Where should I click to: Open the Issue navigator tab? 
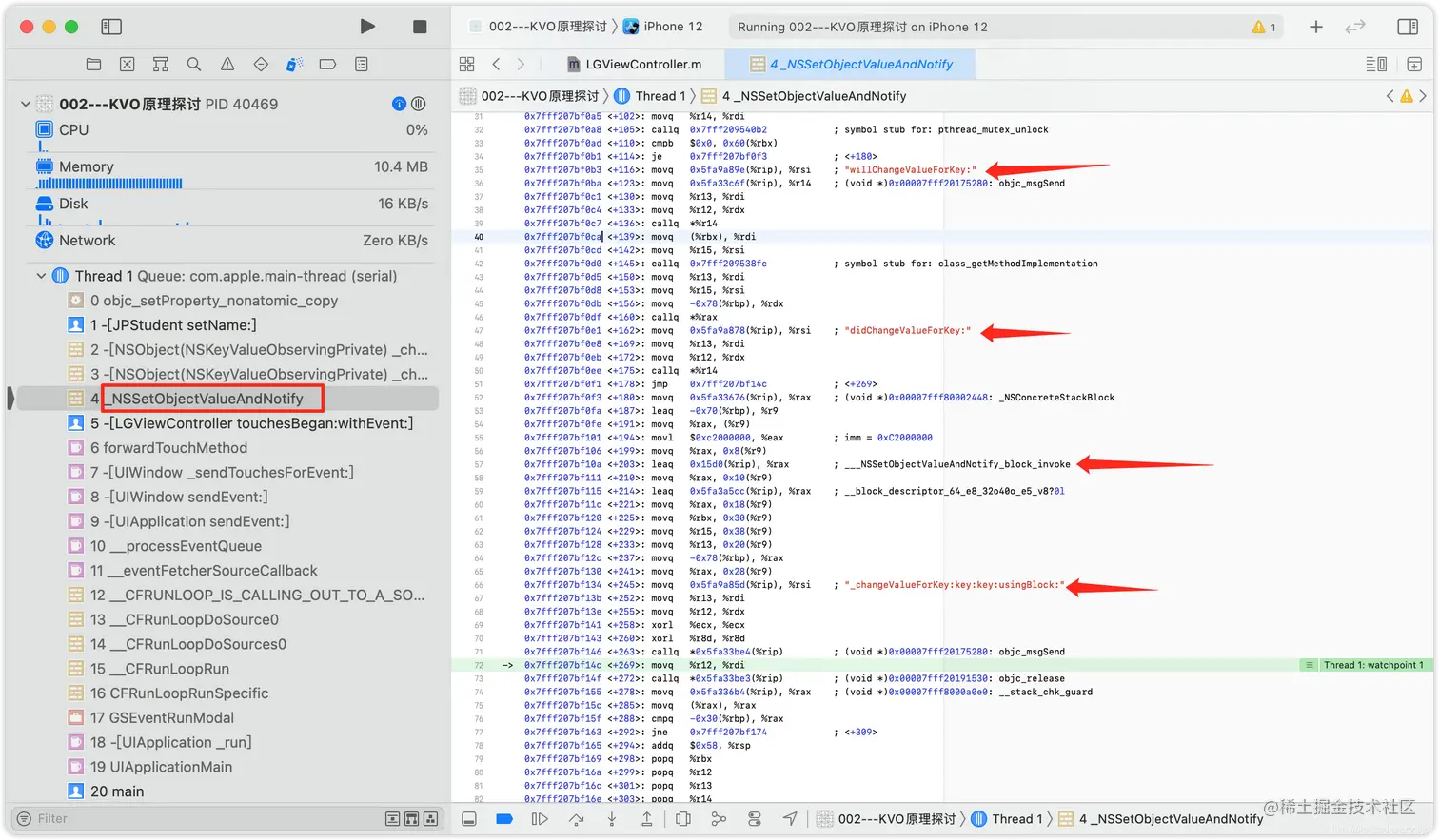pos(227,64)
